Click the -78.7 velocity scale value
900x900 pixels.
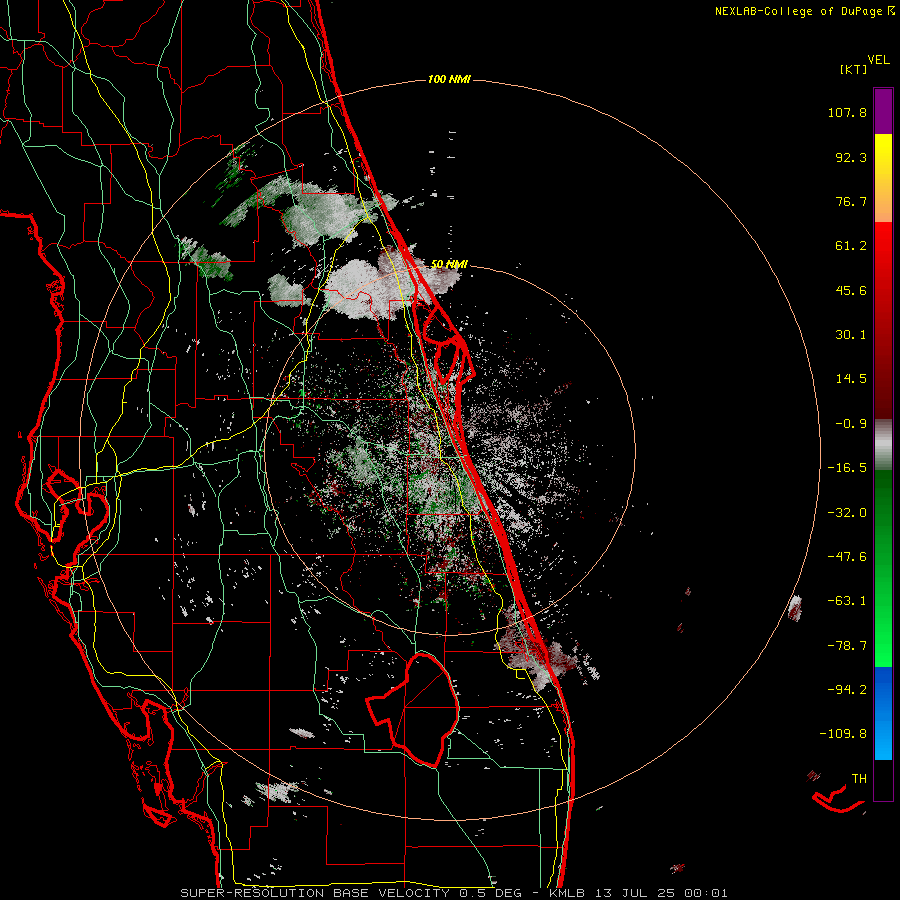(847, 646)
